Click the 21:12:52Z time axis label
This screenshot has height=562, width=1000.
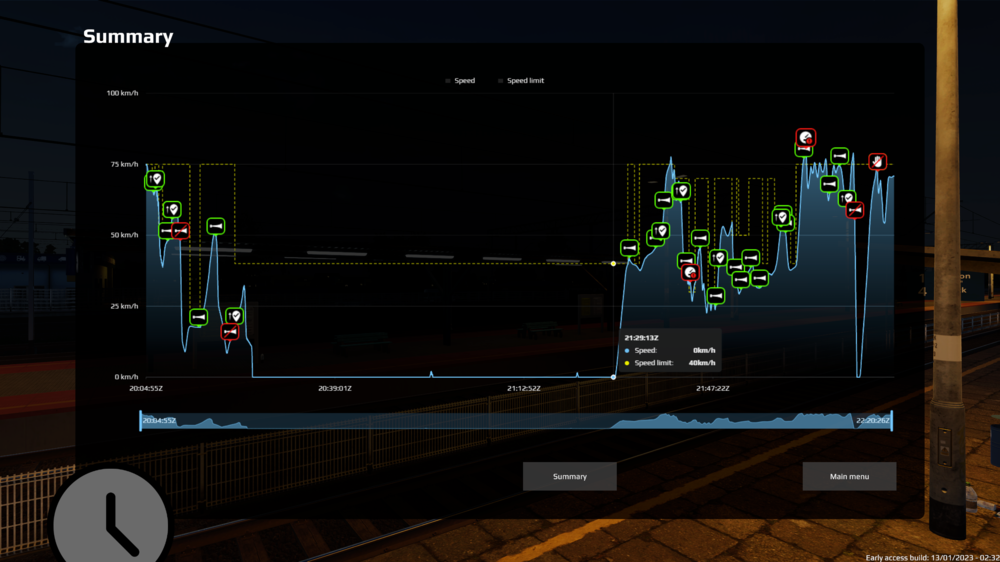click(x=524, y=388)
